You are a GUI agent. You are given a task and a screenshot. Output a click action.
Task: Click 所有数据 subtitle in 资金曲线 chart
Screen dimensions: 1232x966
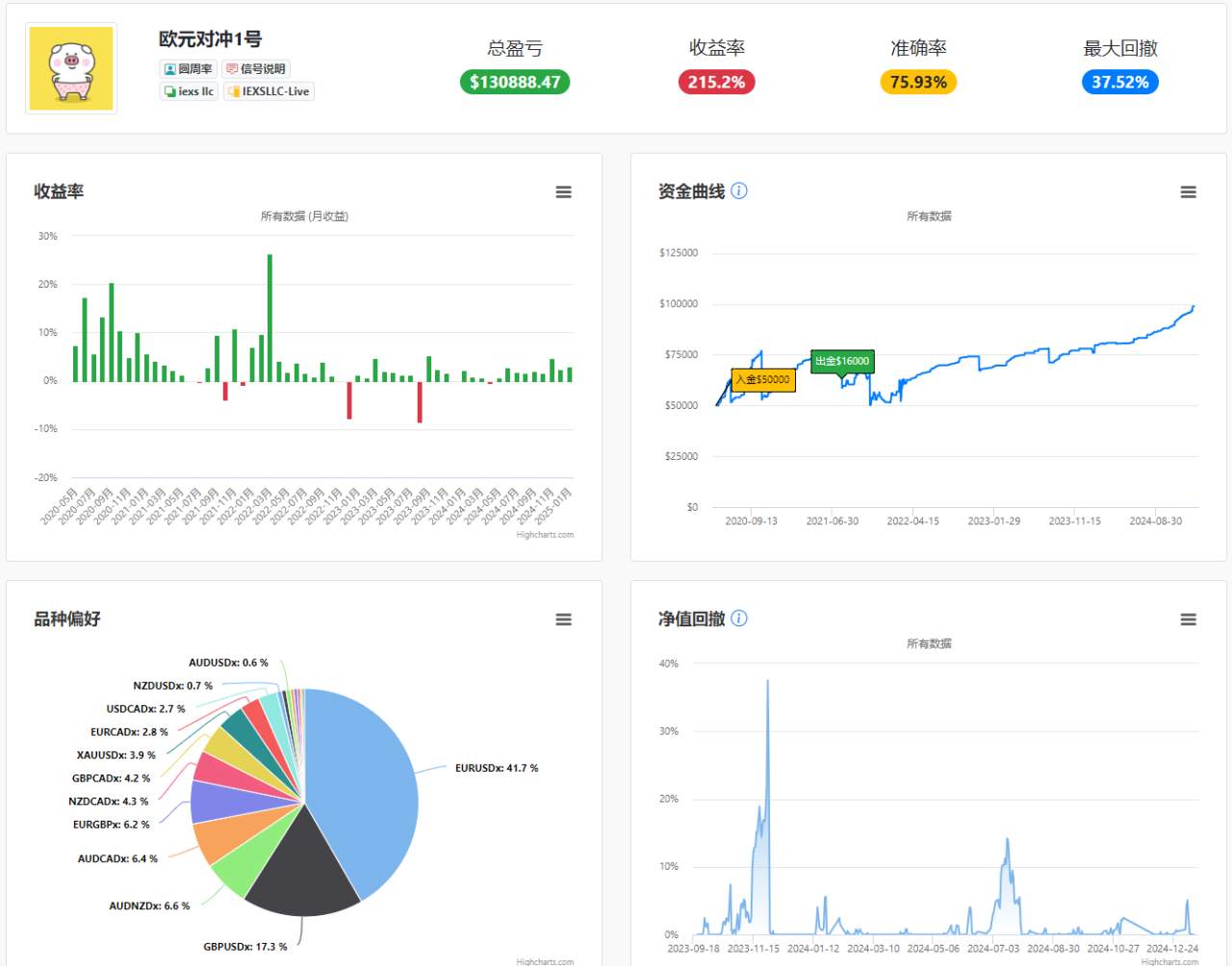(929, 216)
